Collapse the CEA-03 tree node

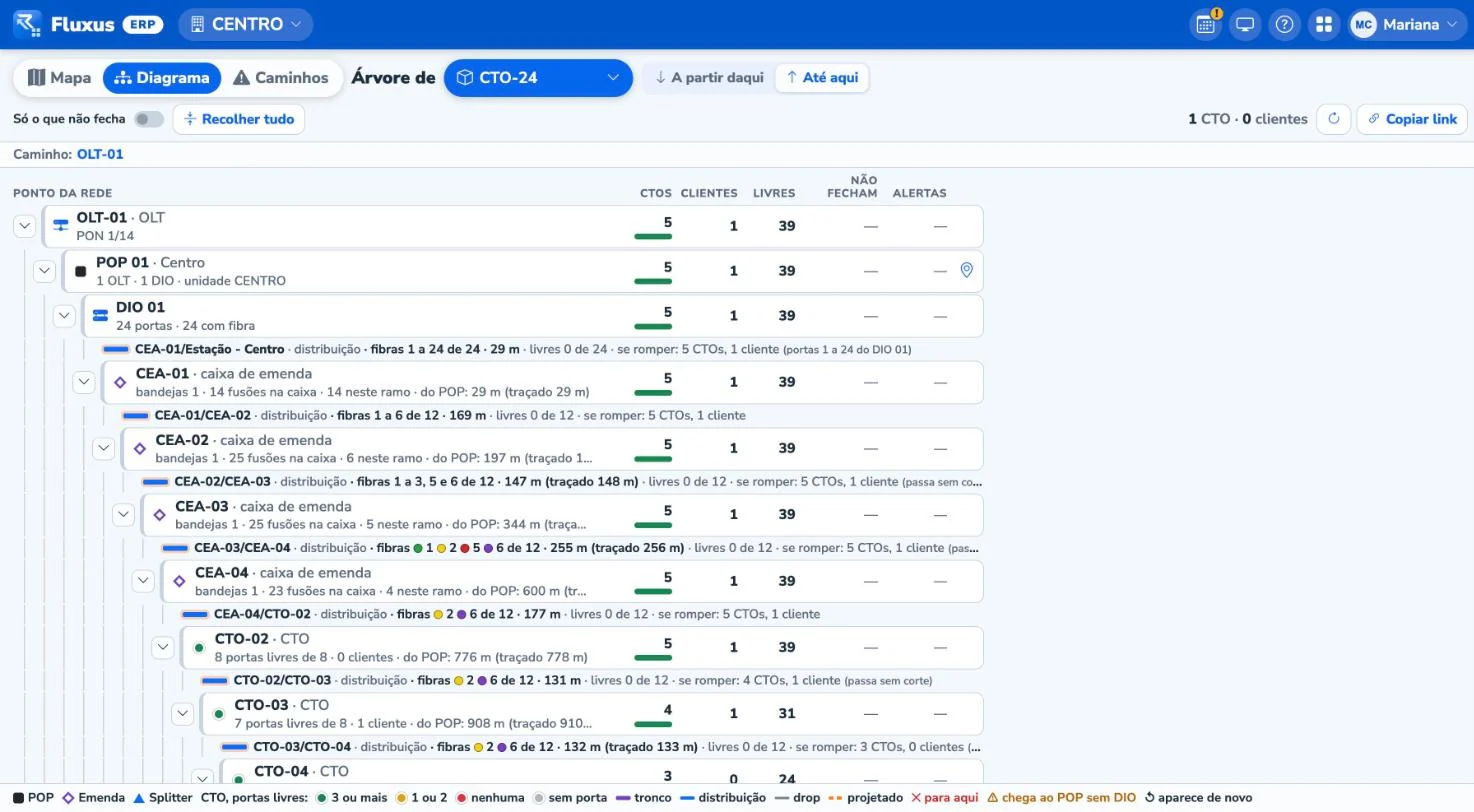[x=123, y=515]
